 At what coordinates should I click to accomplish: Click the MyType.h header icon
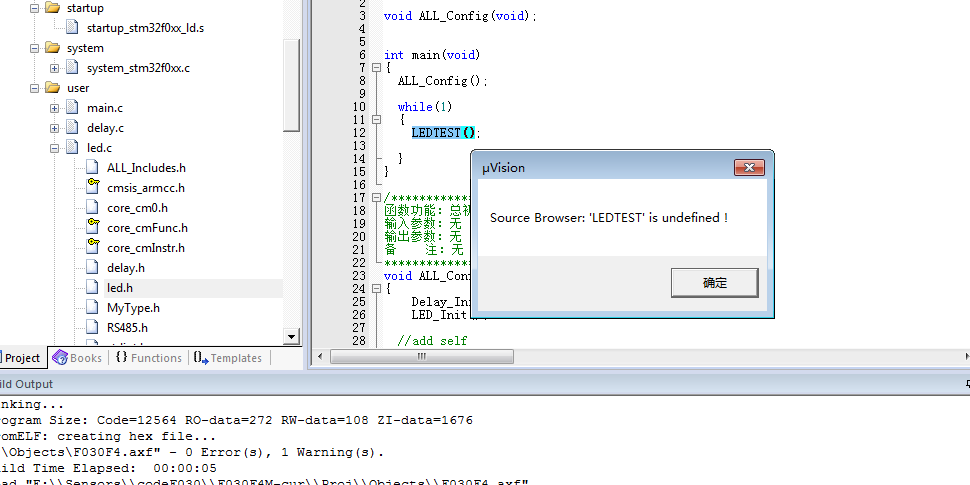click(92, 307)
